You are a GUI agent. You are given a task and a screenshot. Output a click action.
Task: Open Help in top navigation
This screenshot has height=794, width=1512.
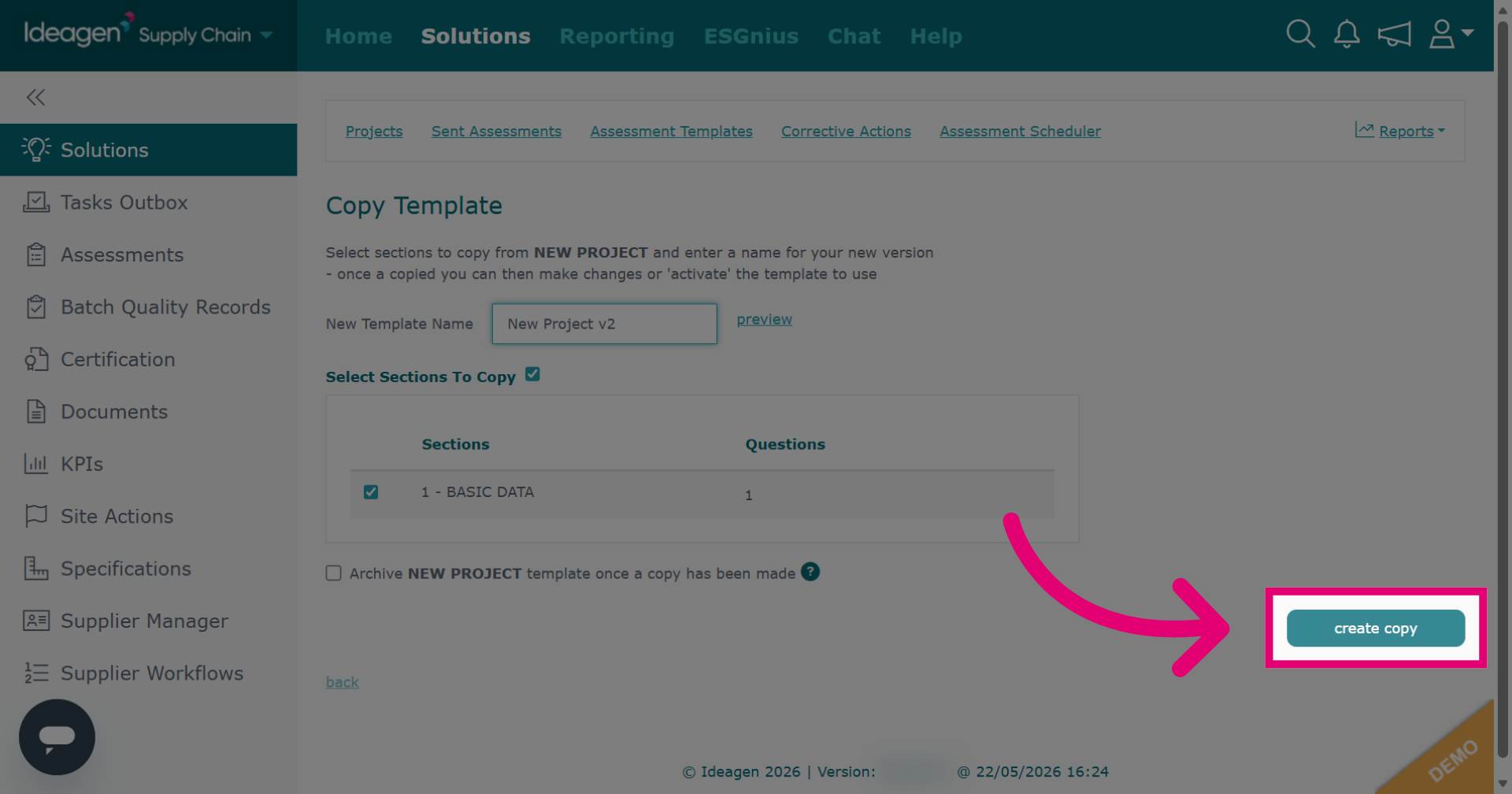tap(936, 36)
